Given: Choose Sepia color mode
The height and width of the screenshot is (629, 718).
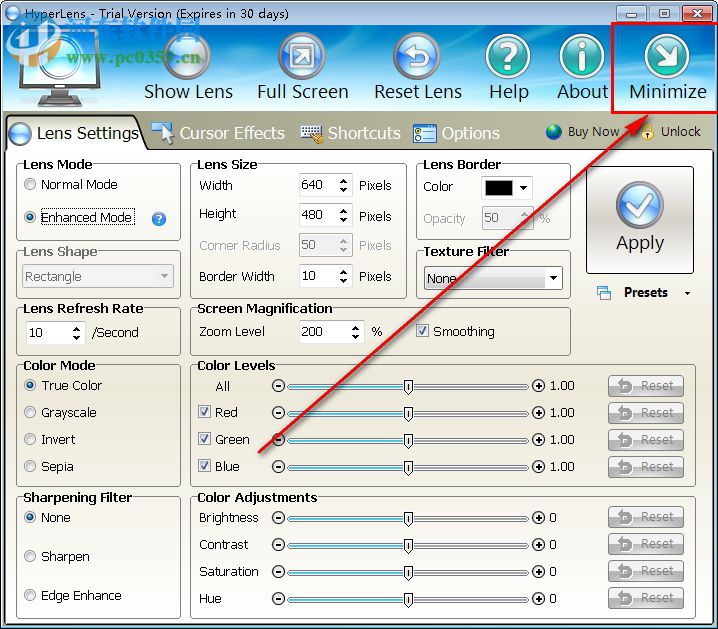Looking at the screenshot, I should coord(30,466).
